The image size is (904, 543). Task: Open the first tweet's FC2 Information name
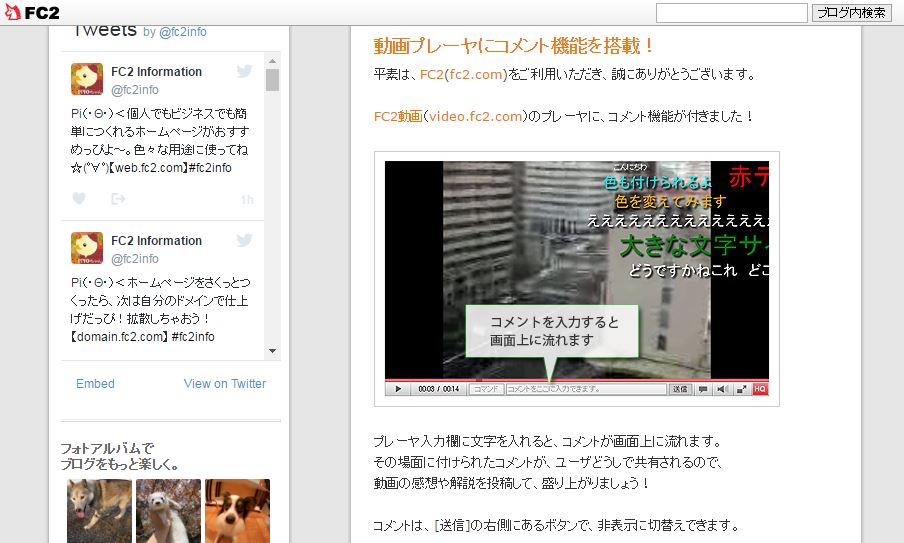(156, 71)
